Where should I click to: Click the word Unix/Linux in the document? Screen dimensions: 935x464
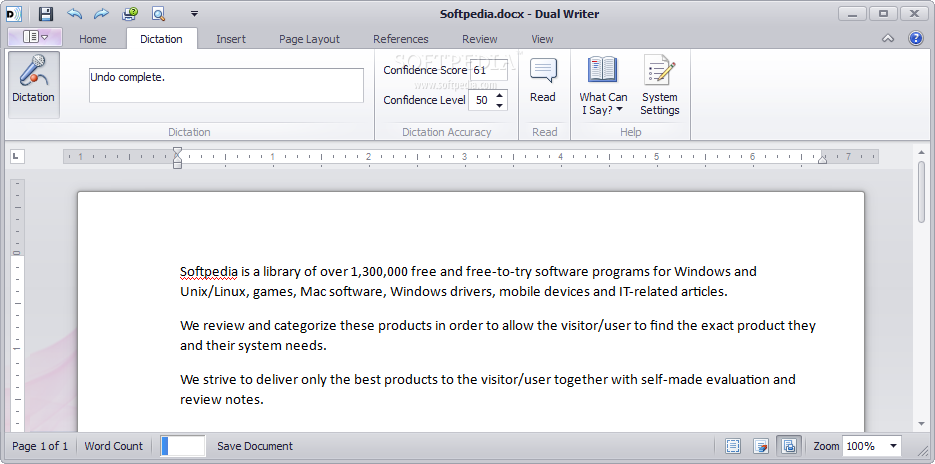pos(215,292)
